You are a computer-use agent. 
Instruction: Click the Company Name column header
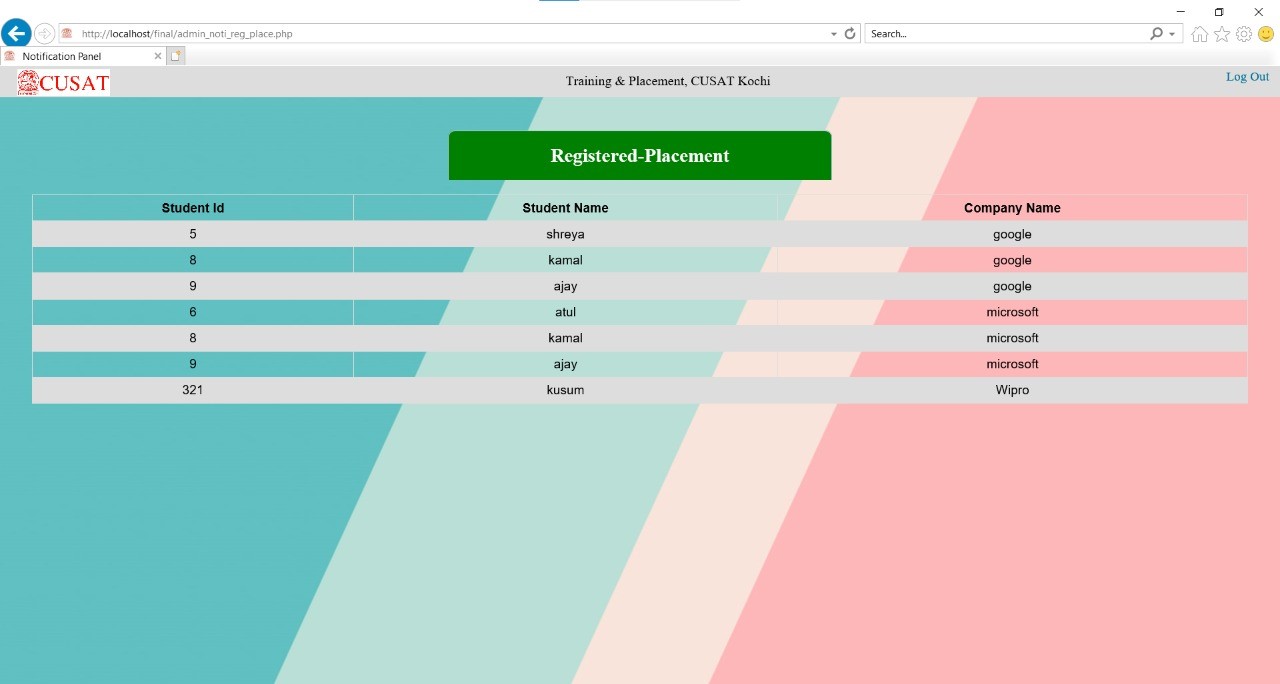pos(1012,208)
